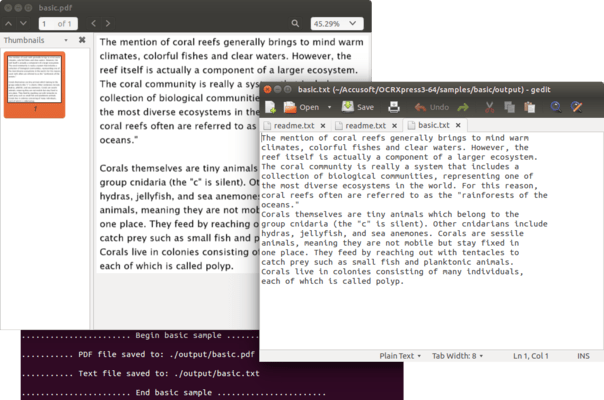The image size is (604, 400).
Task: Open Find and Replace icon in gedit
Action: tap(576, 107)
